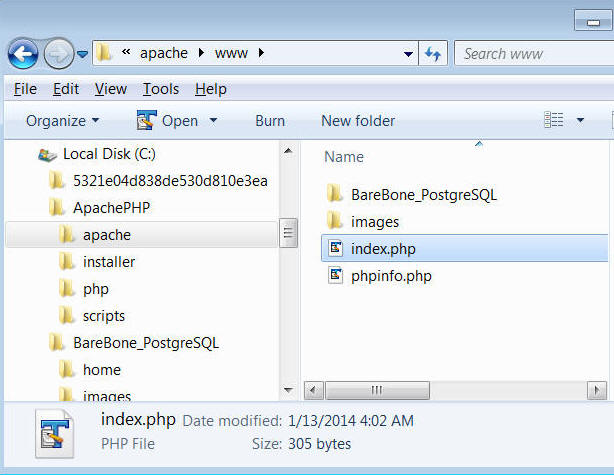Click the scripts folder icon
Screen dimensions: 614x475
[x=66, y=315]
